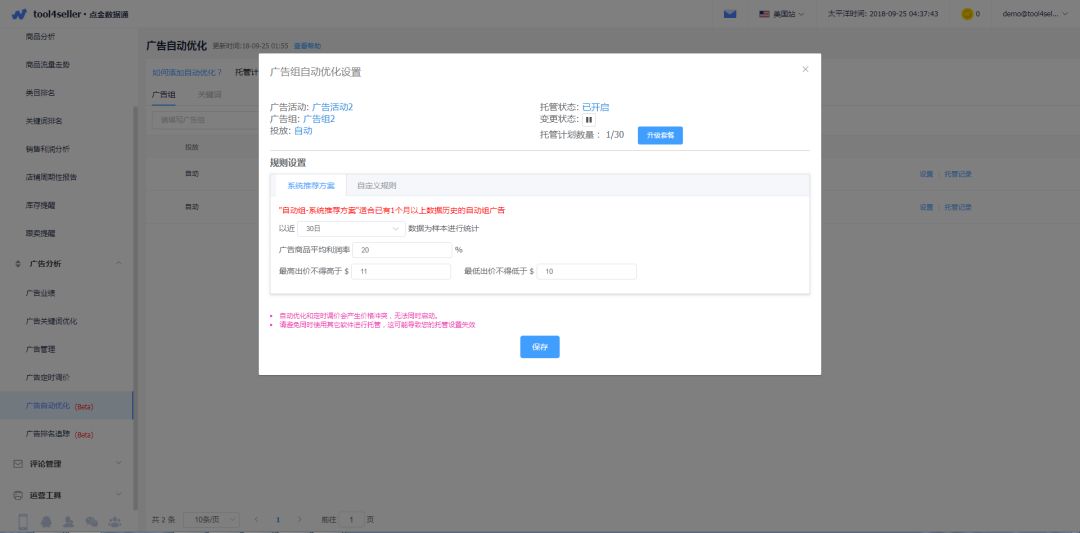Image resolution: width=1080 pixels, height=533 pixels.
Task: Collapse the 广告分析 sidebar section
Action: click(x=119, y=263)
